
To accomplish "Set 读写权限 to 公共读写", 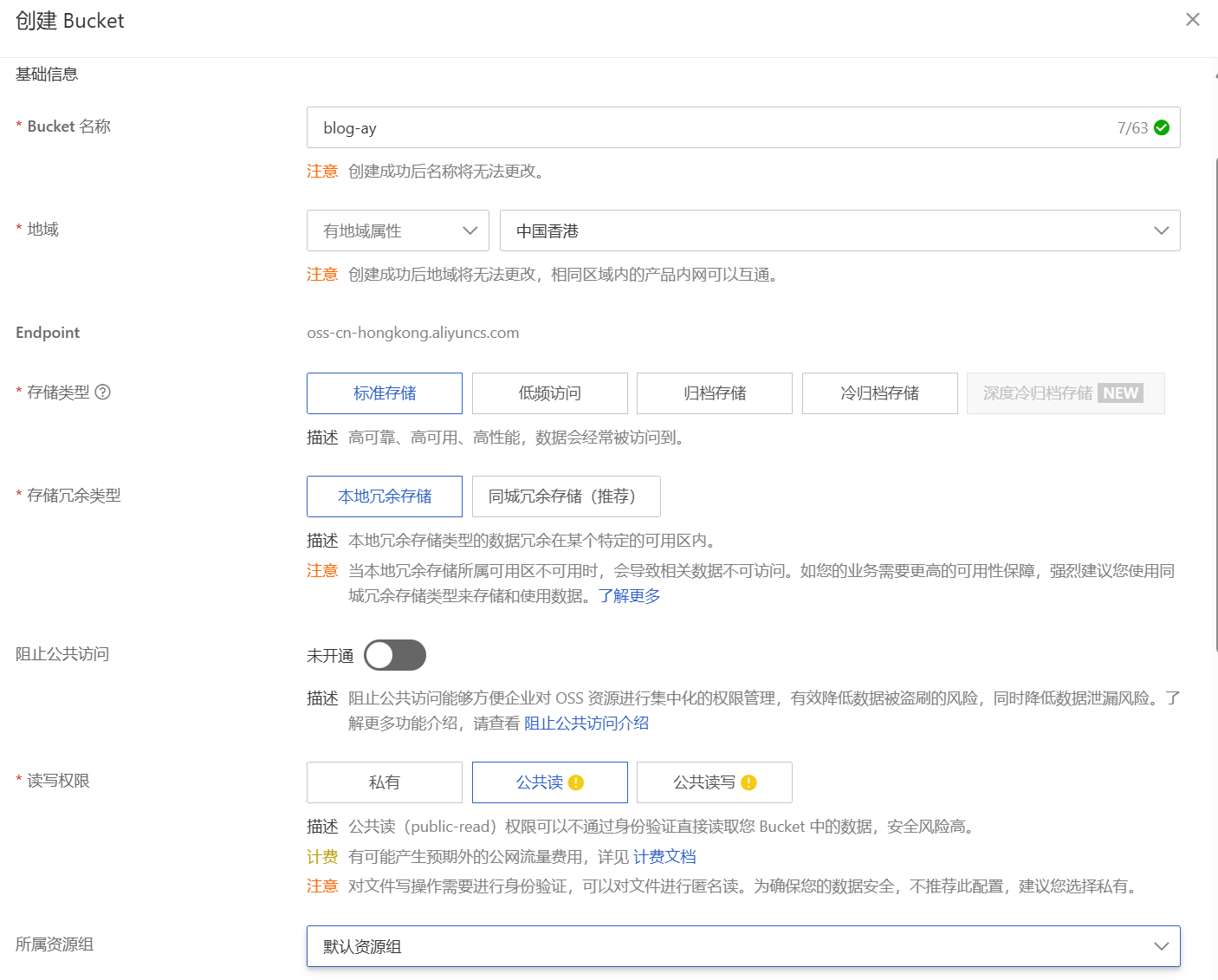I will click(715, 782).
